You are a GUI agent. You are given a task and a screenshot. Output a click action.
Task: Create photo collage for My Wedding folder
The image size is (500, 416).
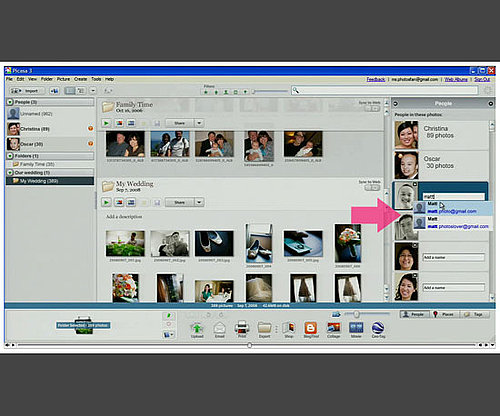[119, 202]
